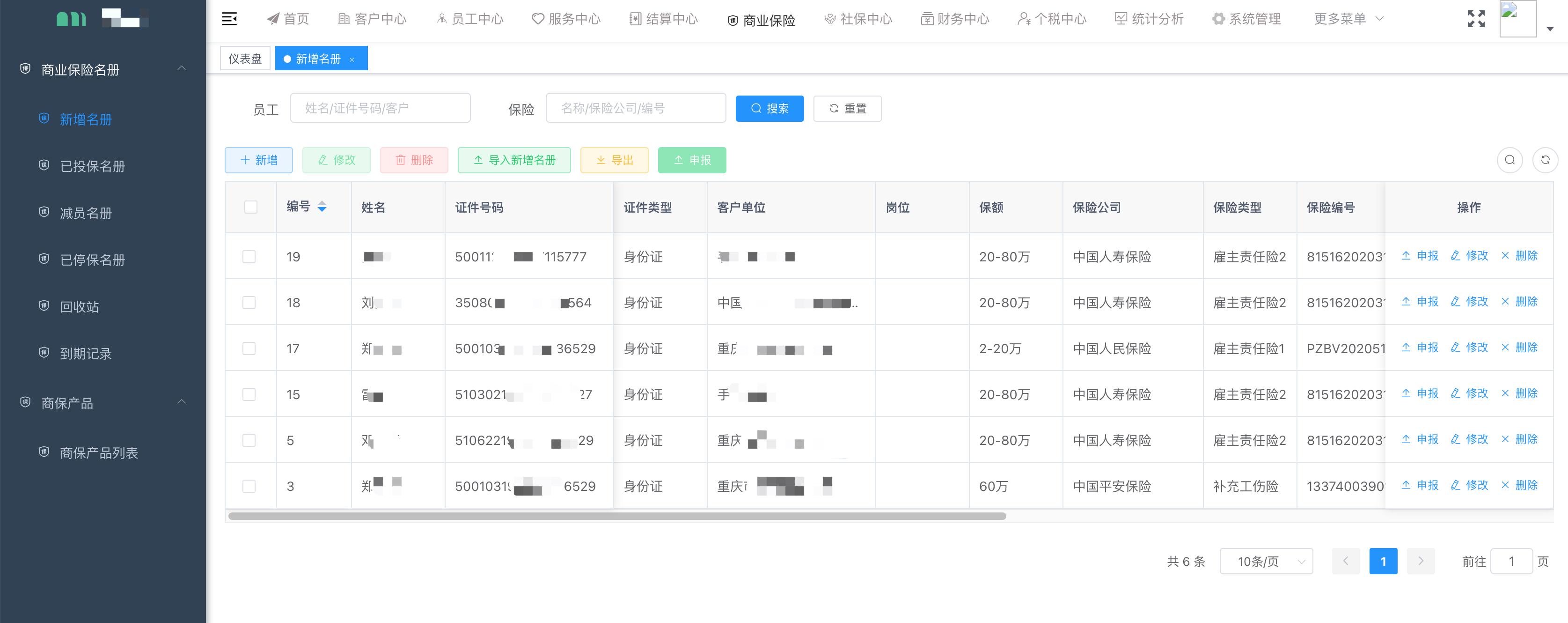Viewport: 1568px width, 623px height.
Task: Click the user avatar image in the top-right
Action: tap(1518, 18)
